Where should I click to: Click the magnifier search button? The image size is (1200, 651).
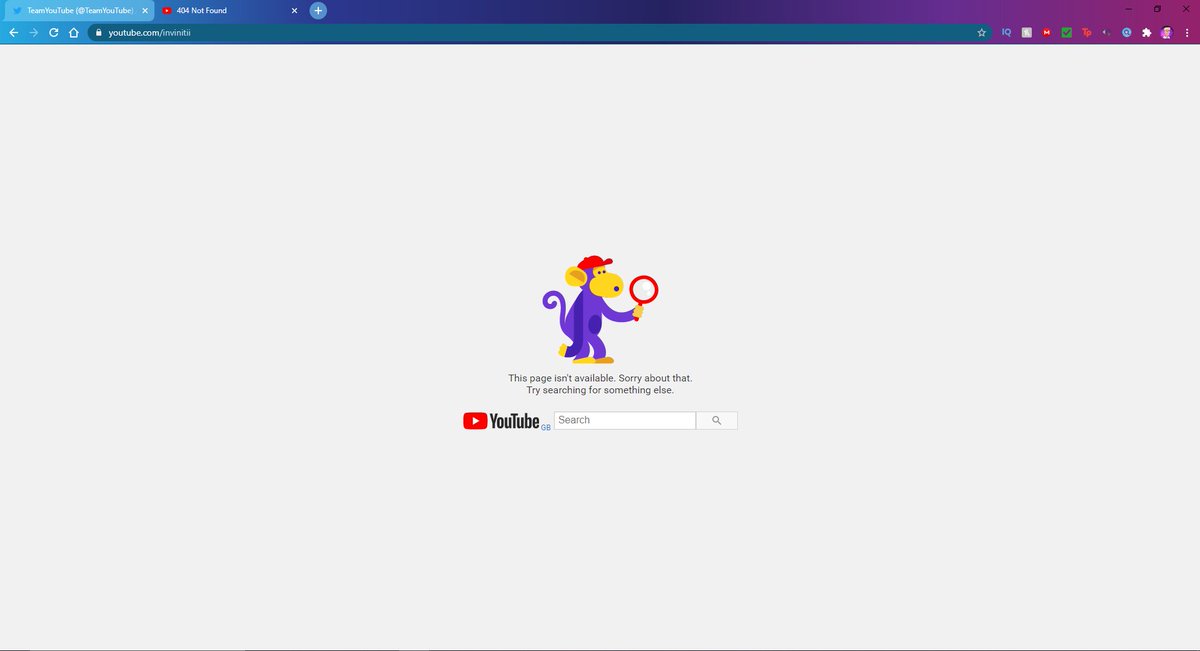click(716, 420)
